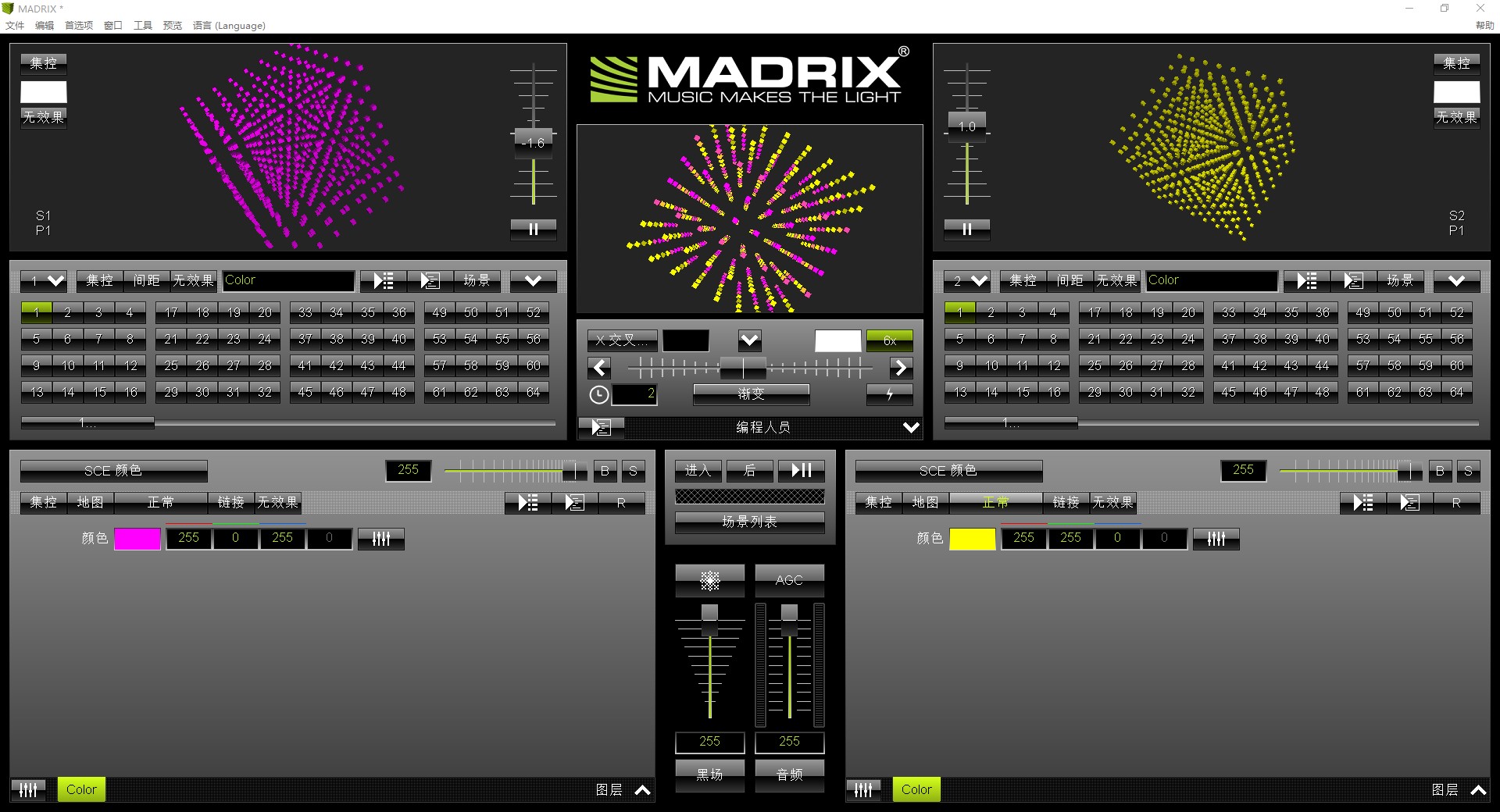Click the left storage play-list icon
The image size is (1500, 812).
click(x=384, y=280)
